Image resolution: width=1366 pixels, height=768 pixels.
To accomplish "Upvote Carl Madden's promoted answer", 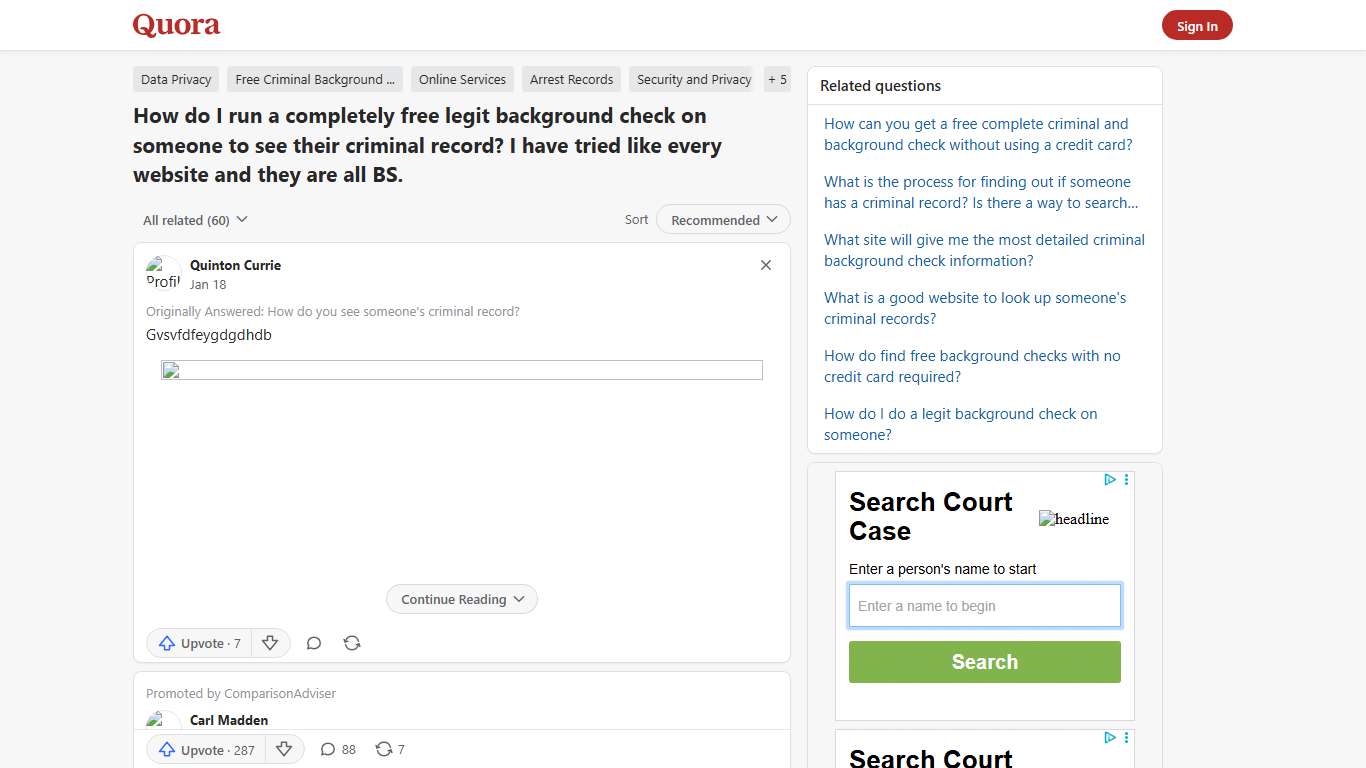I will [x=204, y=749].
